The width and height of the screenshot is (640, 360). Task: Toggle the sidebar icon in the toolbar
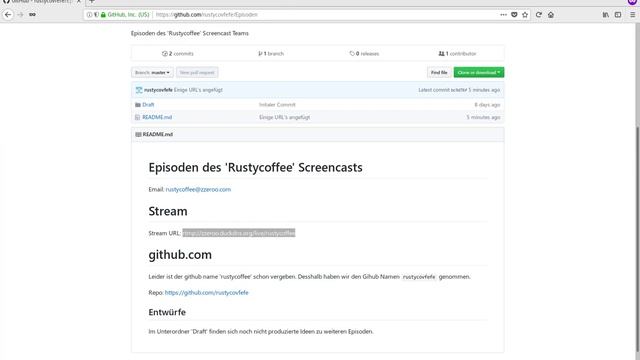pos(618,15)
